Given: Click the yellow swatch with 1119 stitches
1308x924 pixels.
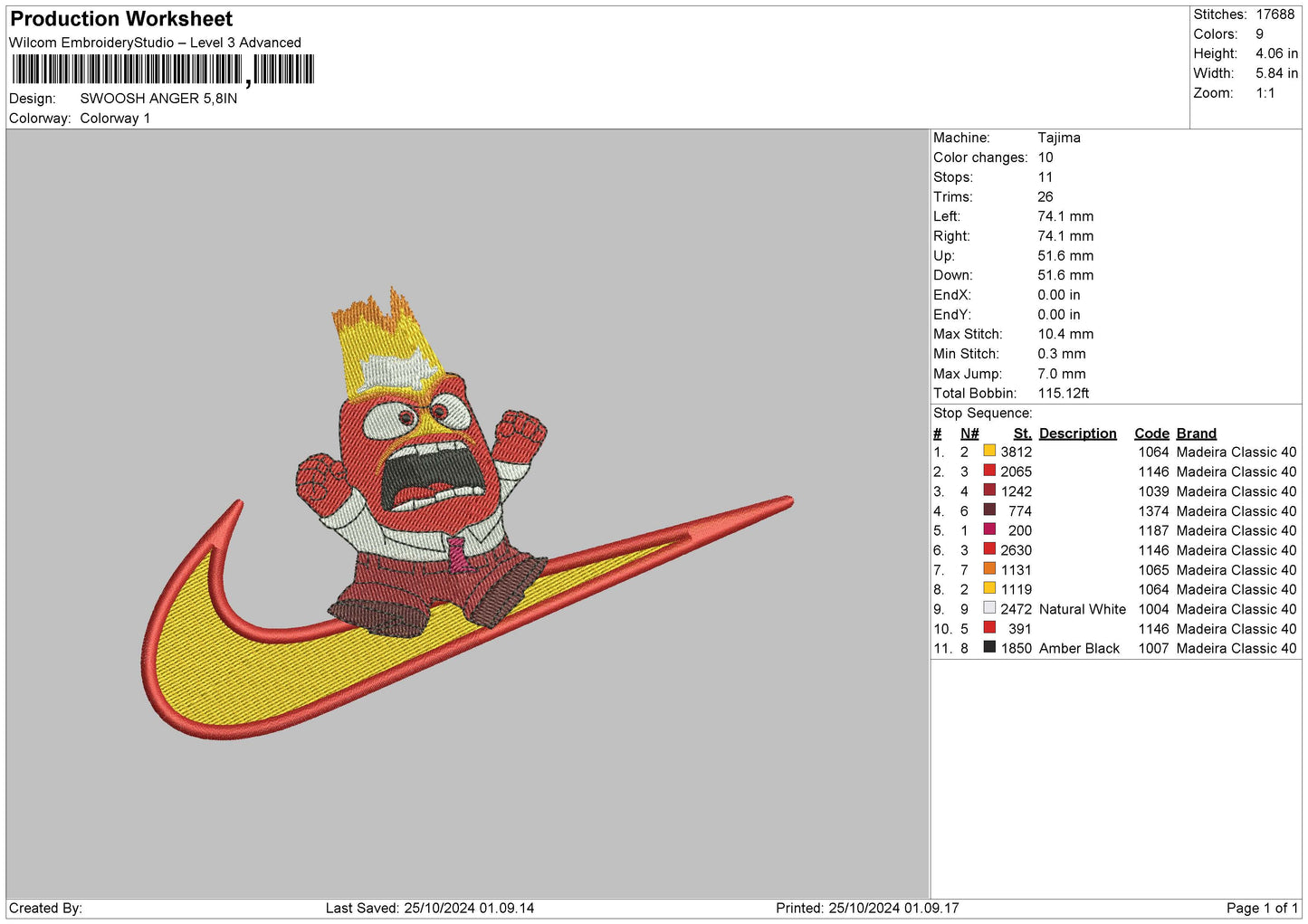Looking at the screenshot, I should [989, 588].
